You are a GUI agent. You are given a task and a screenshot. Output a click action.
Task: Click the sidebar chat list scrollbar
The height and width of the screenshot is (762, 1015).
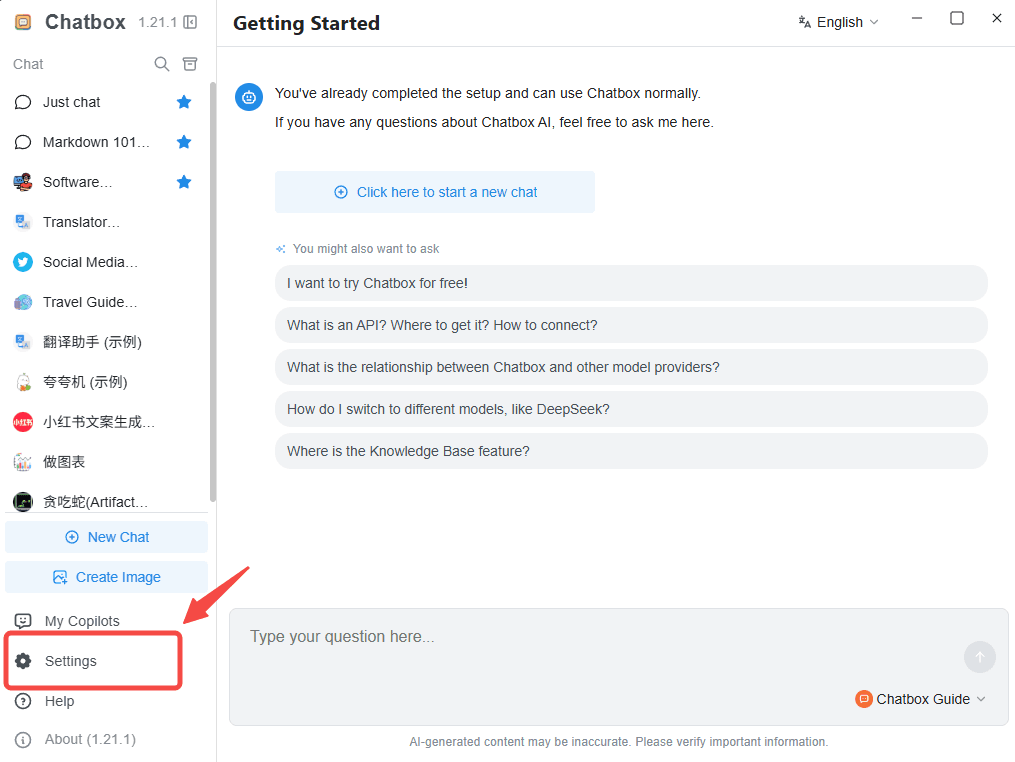[x=213, y=291]
